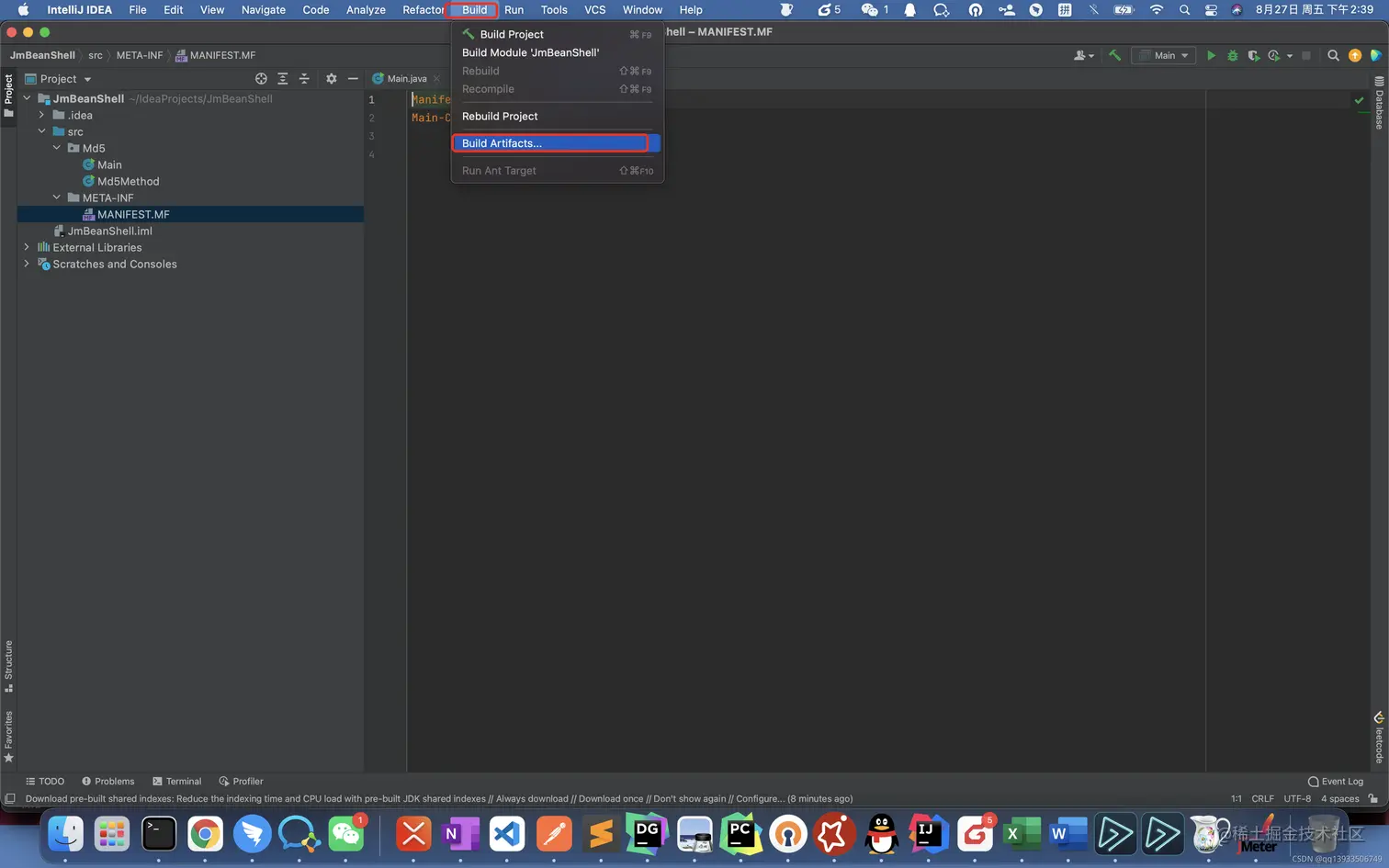Start debugging with the green bug icon

click(1233, 55)
